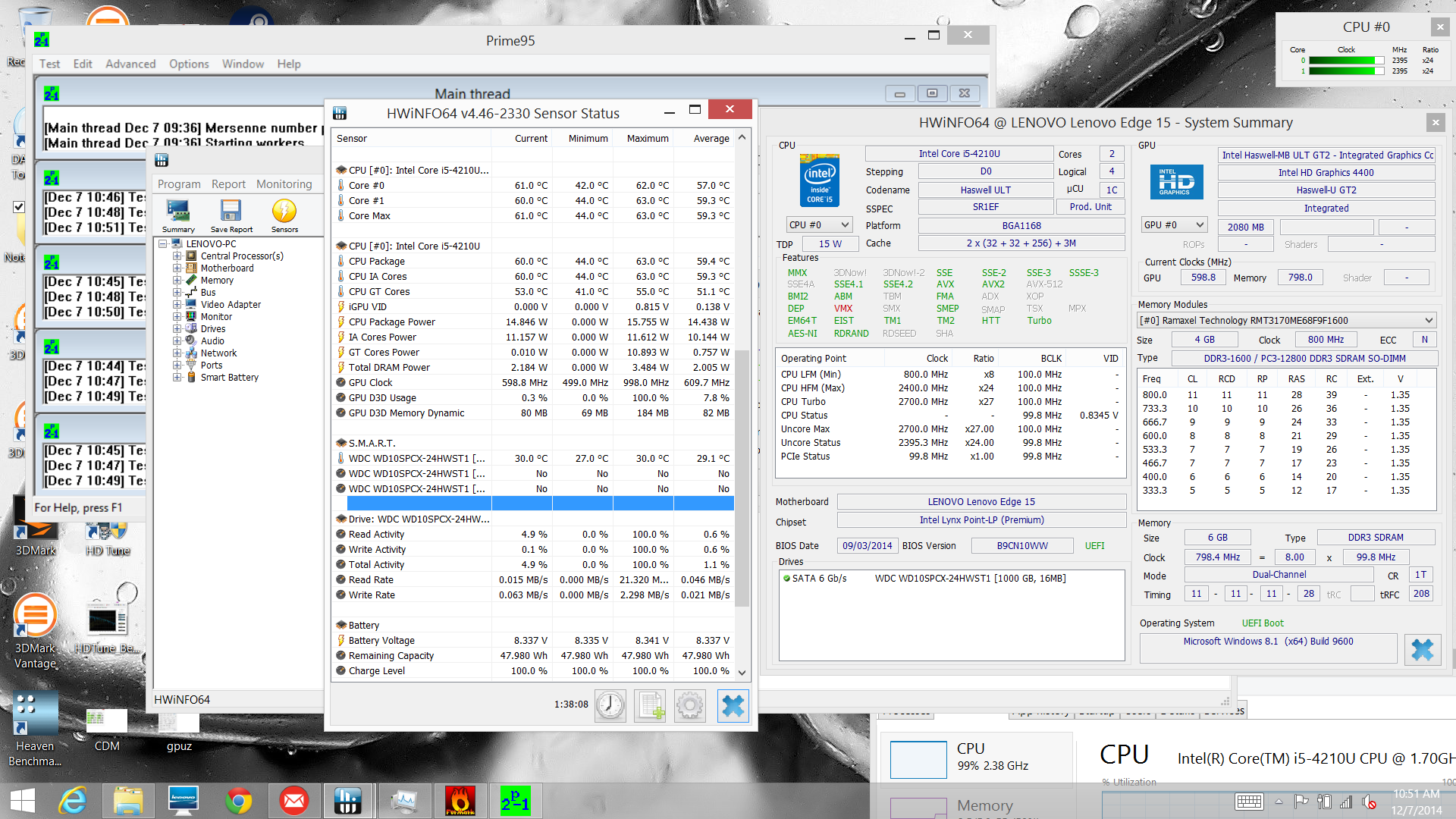Image resolution: width=1456 pixels, height=819 pixels.
Task: Expand the Smart Battery tree node
Action: [x=177, y=378]
